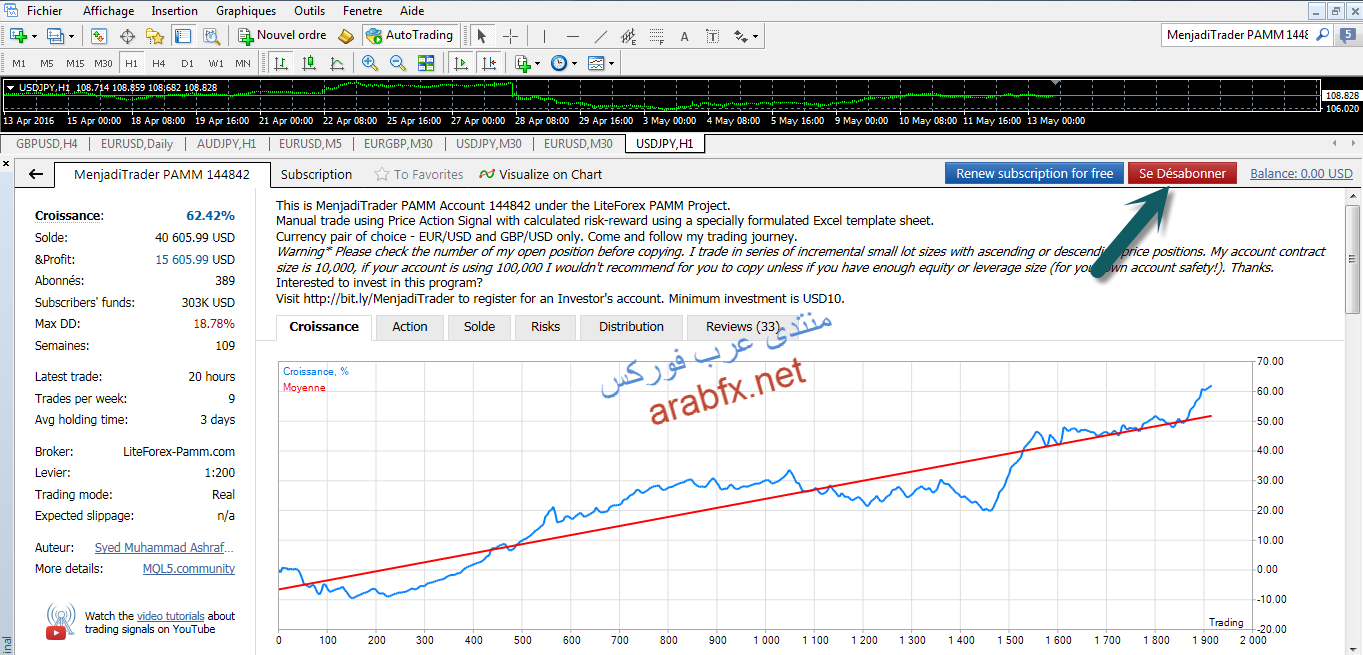The width and height of the screenshot is (1363, 655).
Task: Switch chart to W1 timeframe
Action: pos(216,63)
